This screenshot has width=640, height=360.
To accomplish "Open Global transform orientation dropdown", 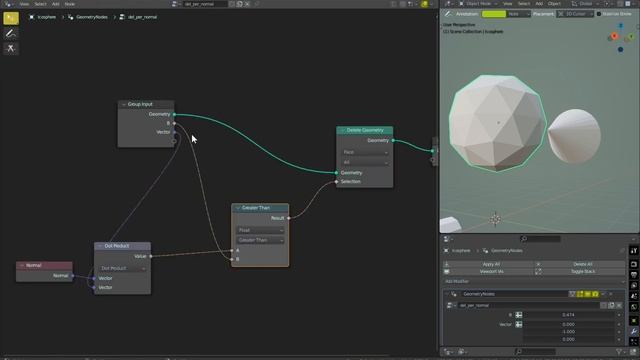I will (x=585, y=4).
